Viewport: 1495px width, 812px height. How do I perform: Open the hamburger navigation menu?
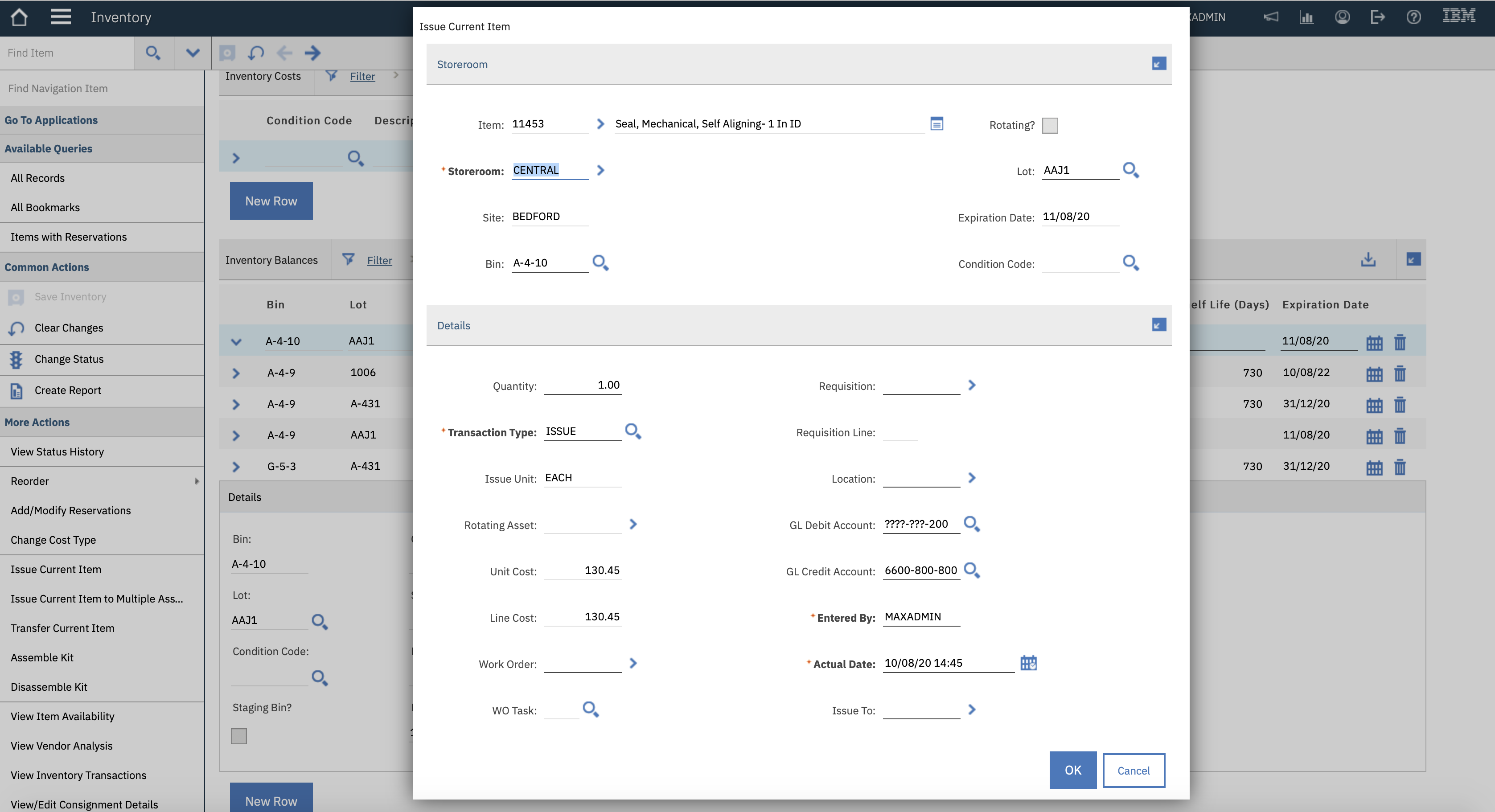[x=60, y=17]
